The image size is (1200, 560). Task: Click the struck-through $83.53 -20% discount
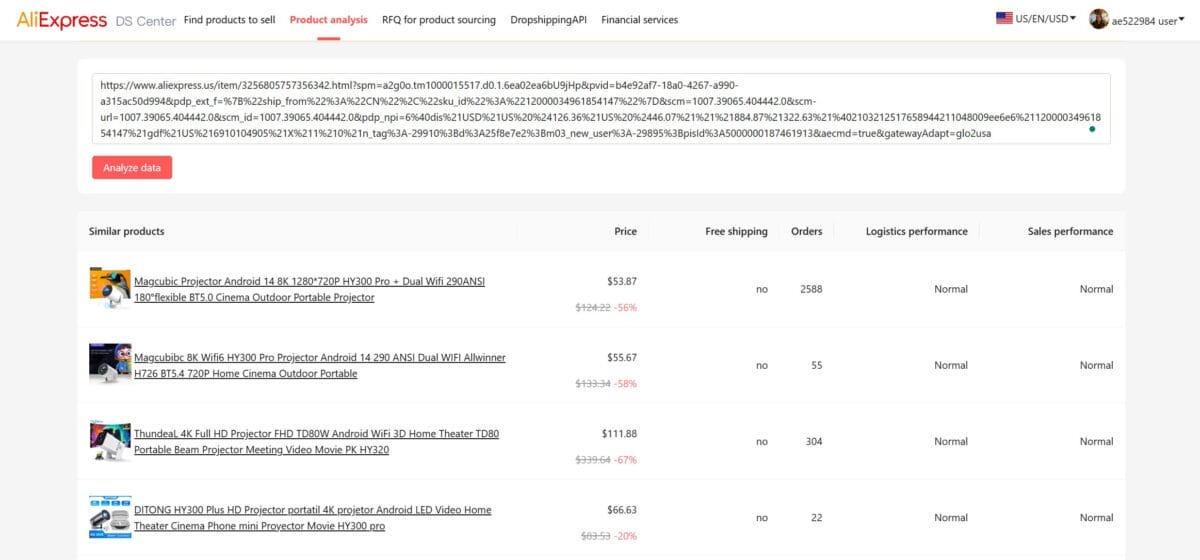[x=609, y=535]
